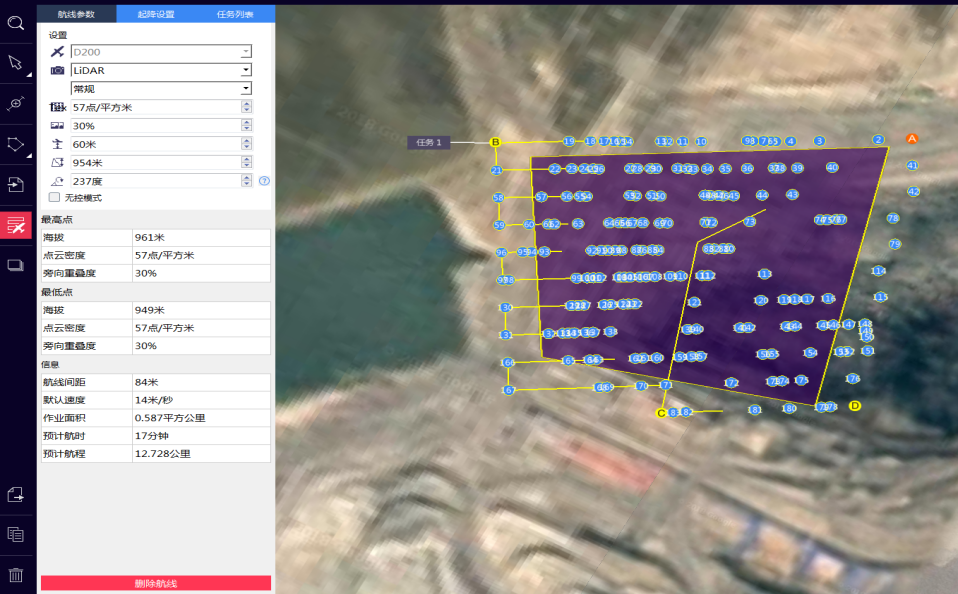Click the red 删除航线 button

click(x=156, y=583)
